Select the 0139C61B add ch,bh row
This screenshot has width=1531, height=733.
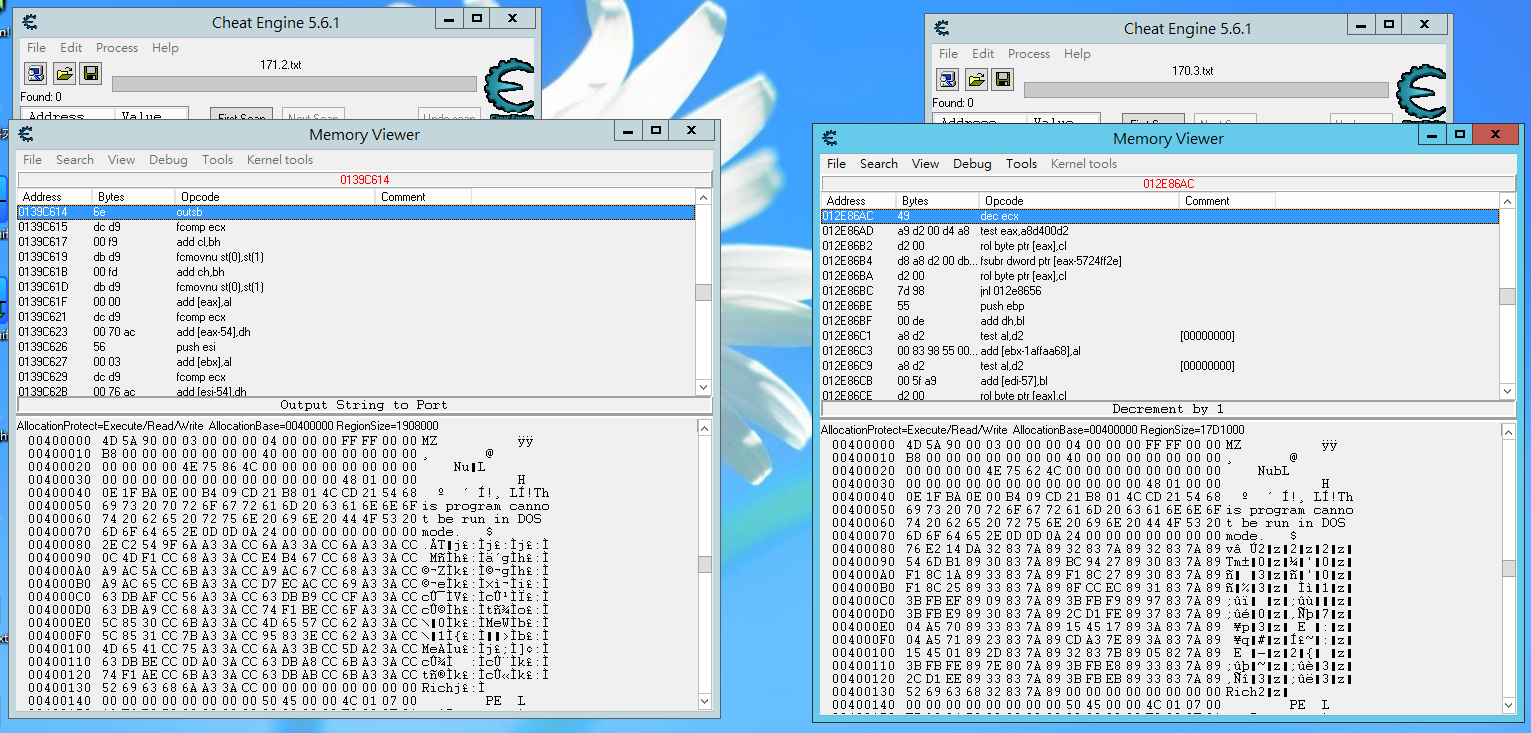356,272
